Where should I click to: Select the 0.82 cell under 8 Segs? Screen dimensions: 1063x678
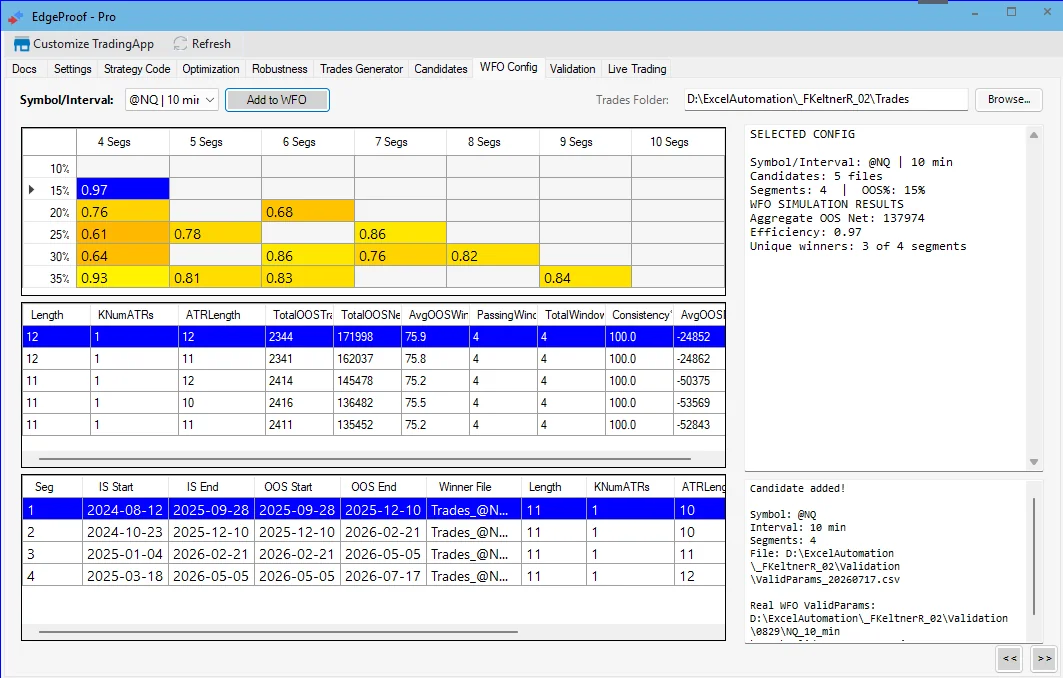493,256
